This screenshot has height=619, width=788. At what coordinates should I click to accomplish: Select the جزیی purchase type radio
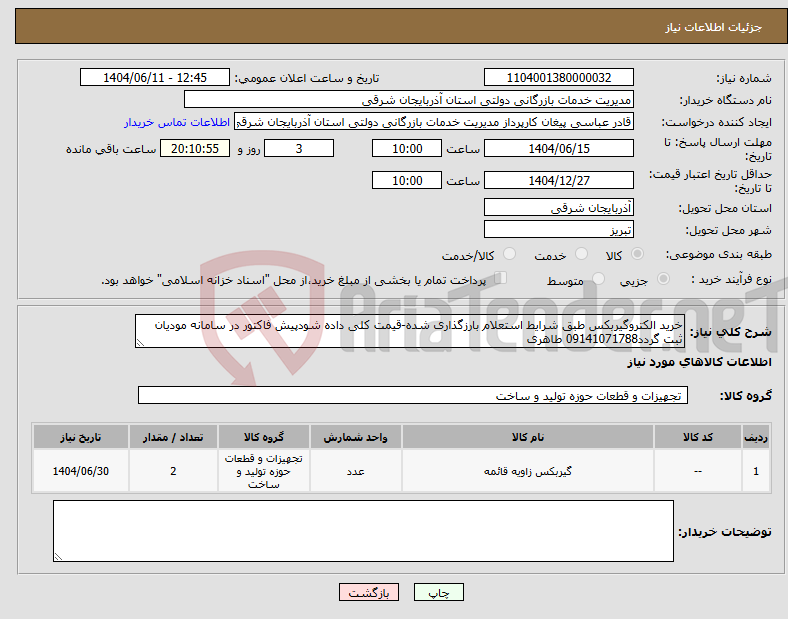click(x=663, y=278)
